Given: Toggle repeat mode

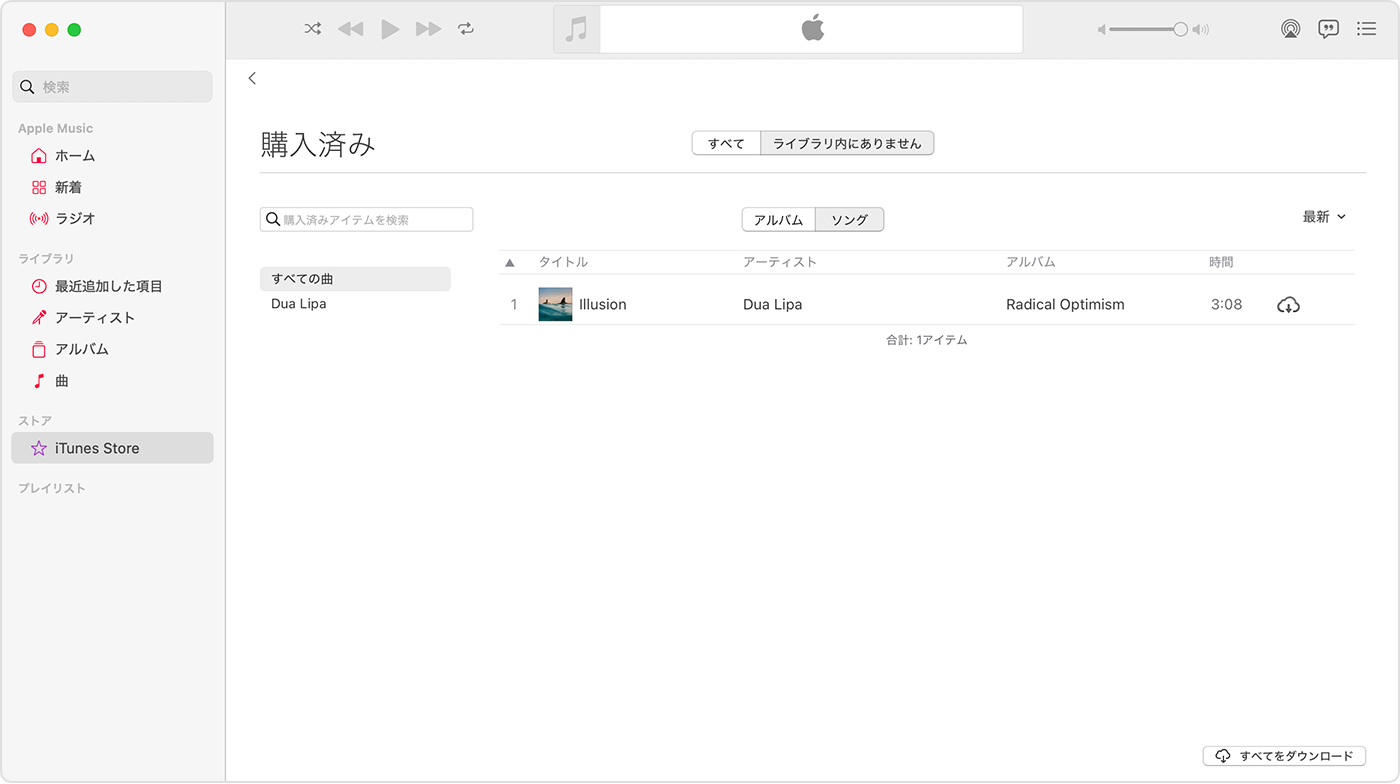Looking at the screenshot, I should pos(466,29).
